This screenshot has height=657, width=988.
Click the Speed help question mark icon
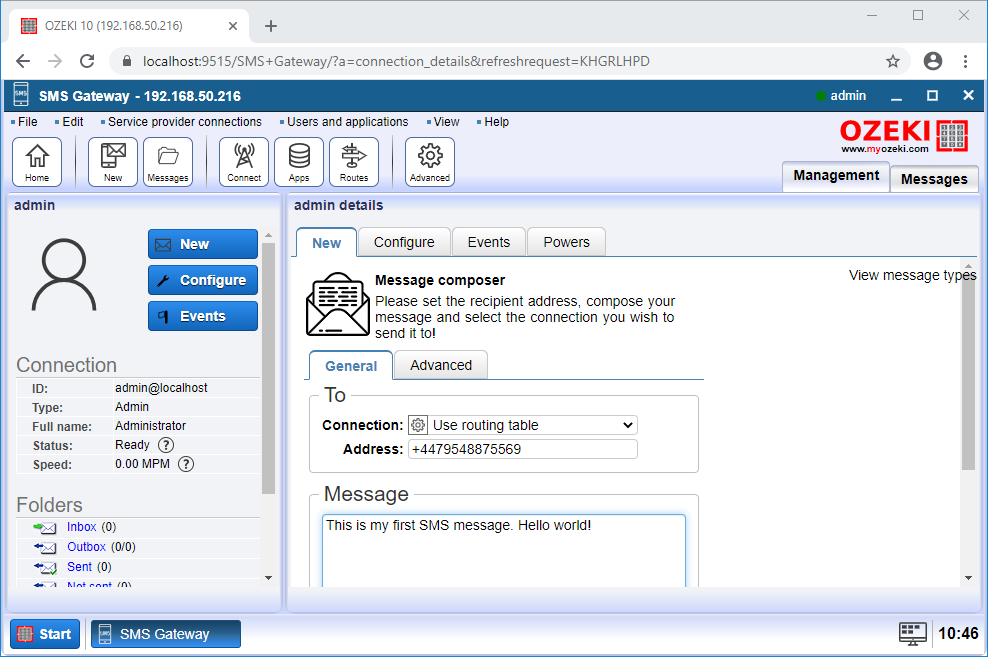click(x=186, y=464)
